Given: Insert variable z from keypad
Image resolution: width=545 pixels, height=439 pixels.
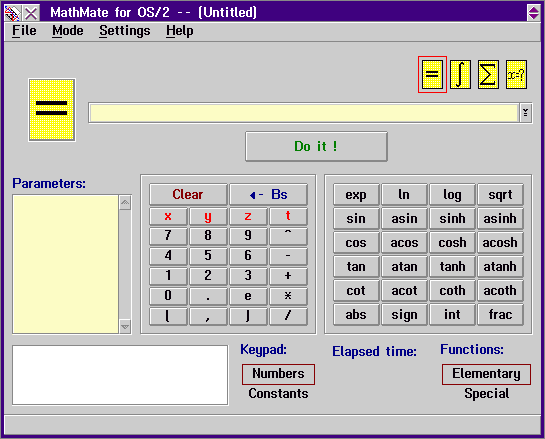Looking at the screenshot, I should tap(248, 216).
